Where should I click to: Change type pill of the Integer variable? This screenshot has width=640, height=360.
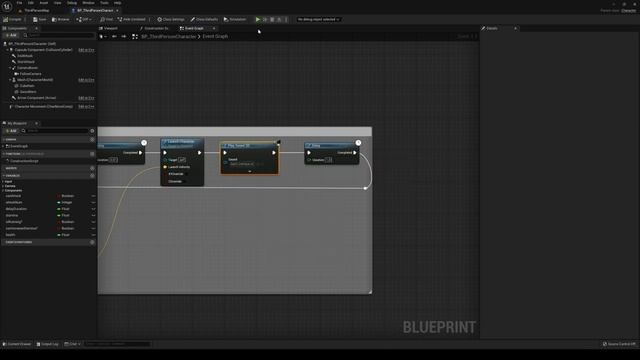click(64, 202)
